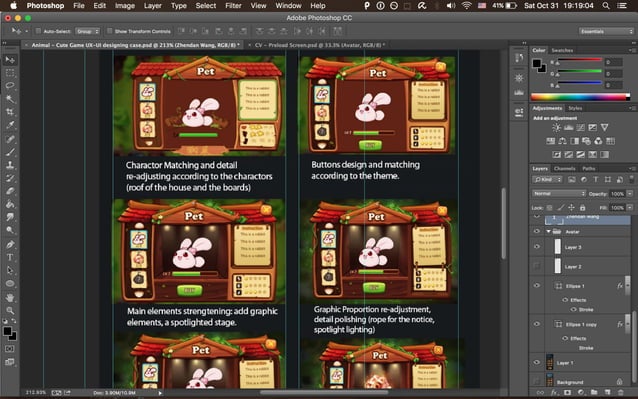Add a layer mask from Layers panel
Screen dimensions: 638x399
(x=567, y=392)
